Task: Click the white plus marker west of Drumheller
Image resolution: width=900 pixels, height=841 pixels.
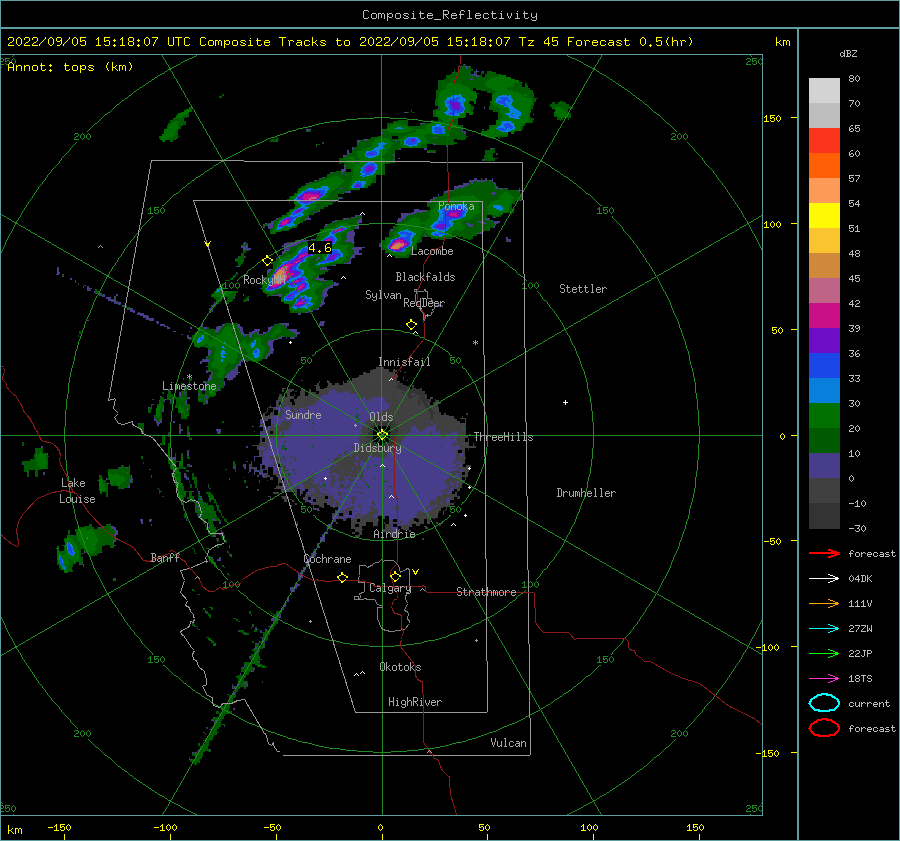Action: [x=565, y=402]
